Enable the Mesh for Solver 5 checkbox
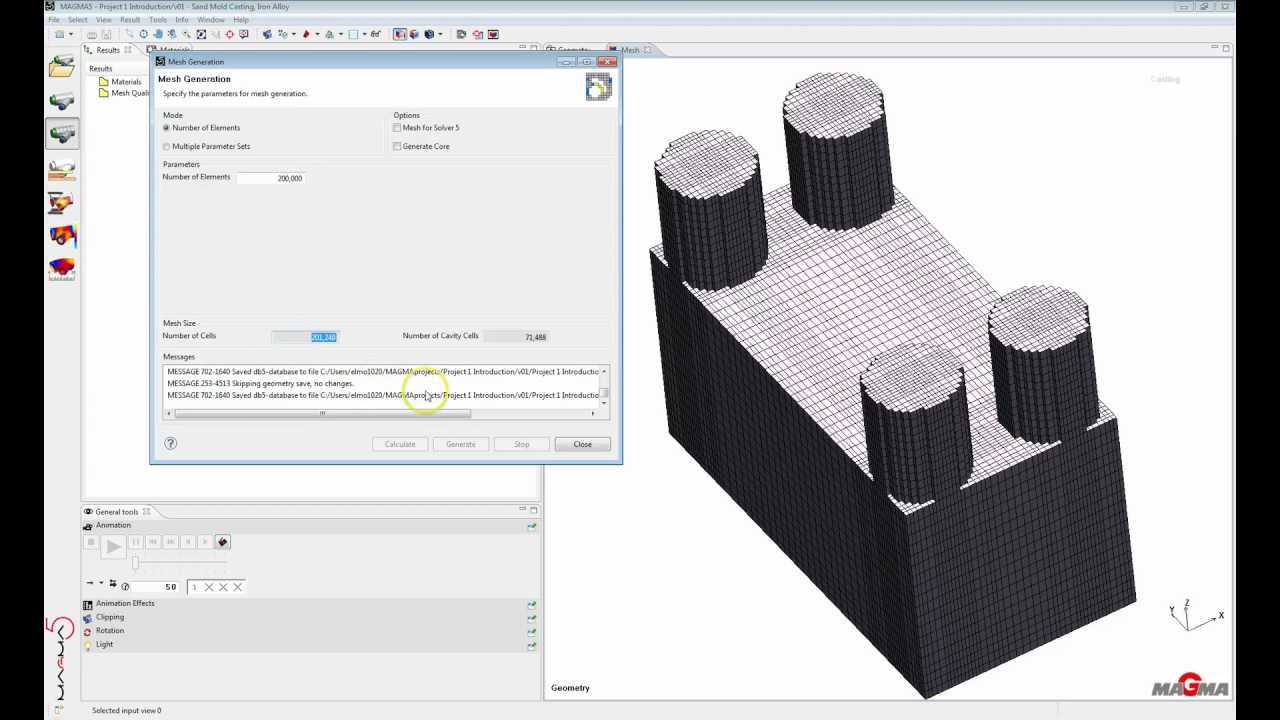 [x=397, y=128]
